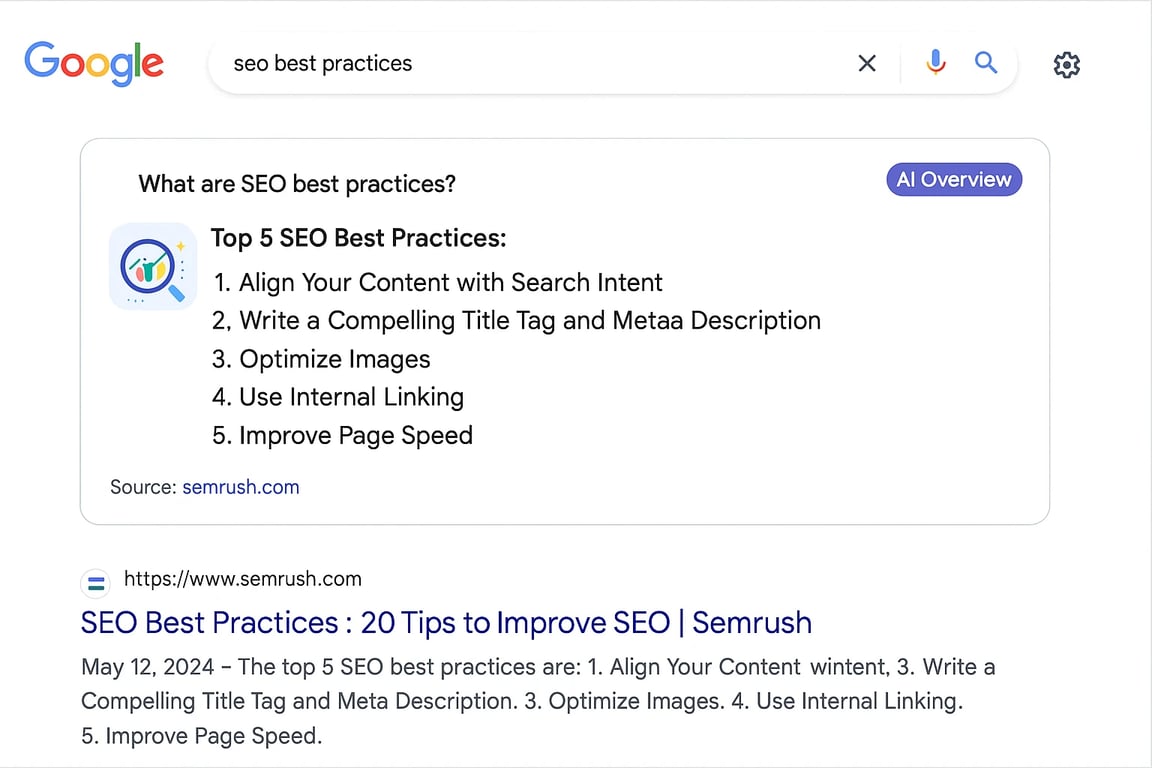Click the blue magnifier search icon

(986, 64)
